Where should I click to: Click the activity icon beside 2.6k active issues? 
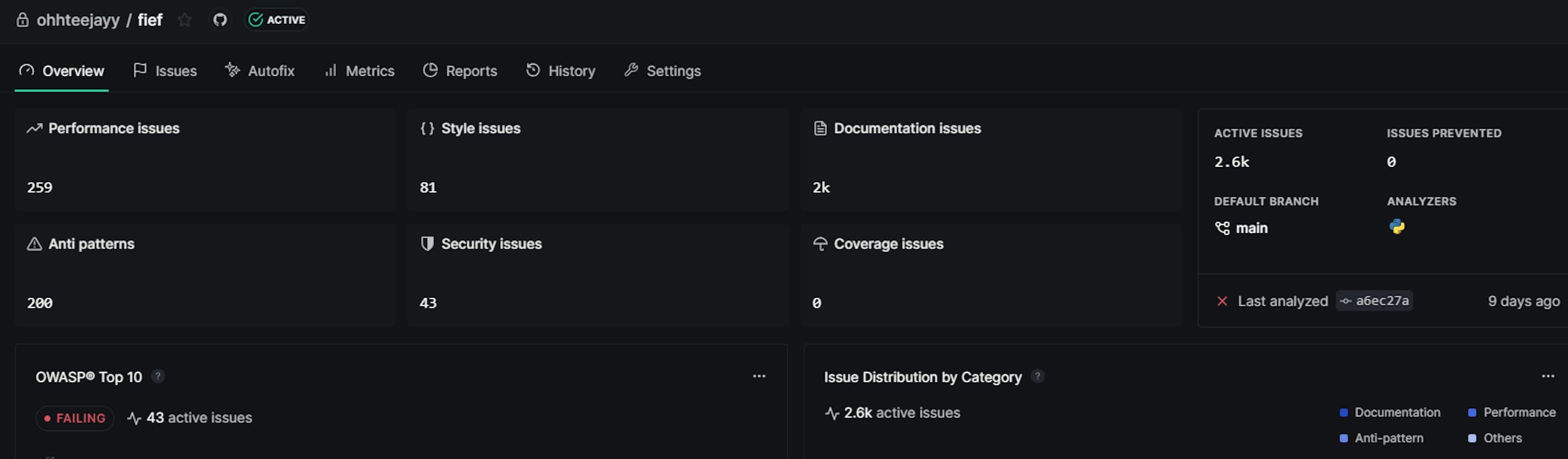[x=832, y=413]
